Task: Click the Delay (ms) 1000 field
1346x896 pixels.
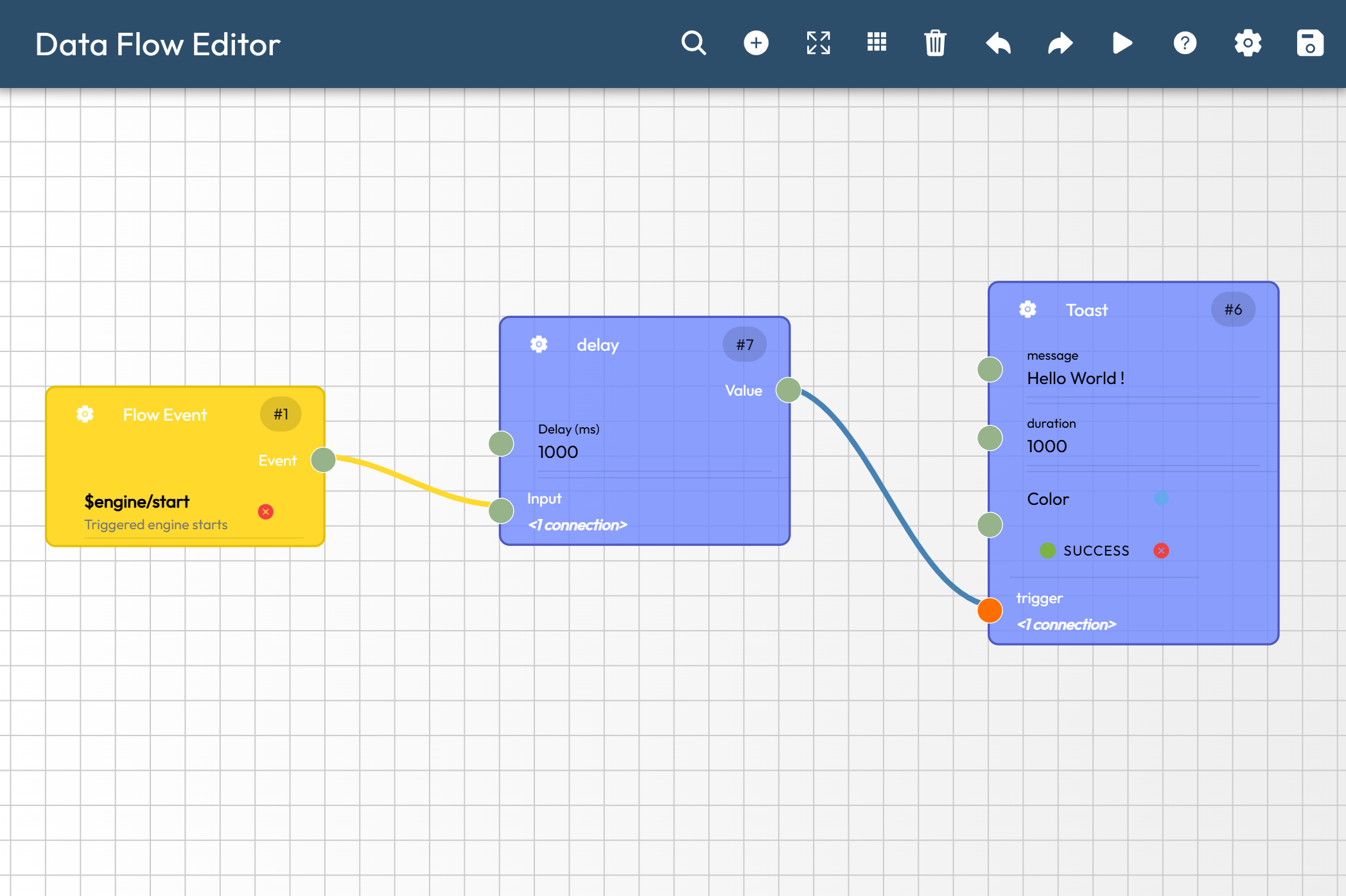Action: pyautogui.click(x=654, y=452)
